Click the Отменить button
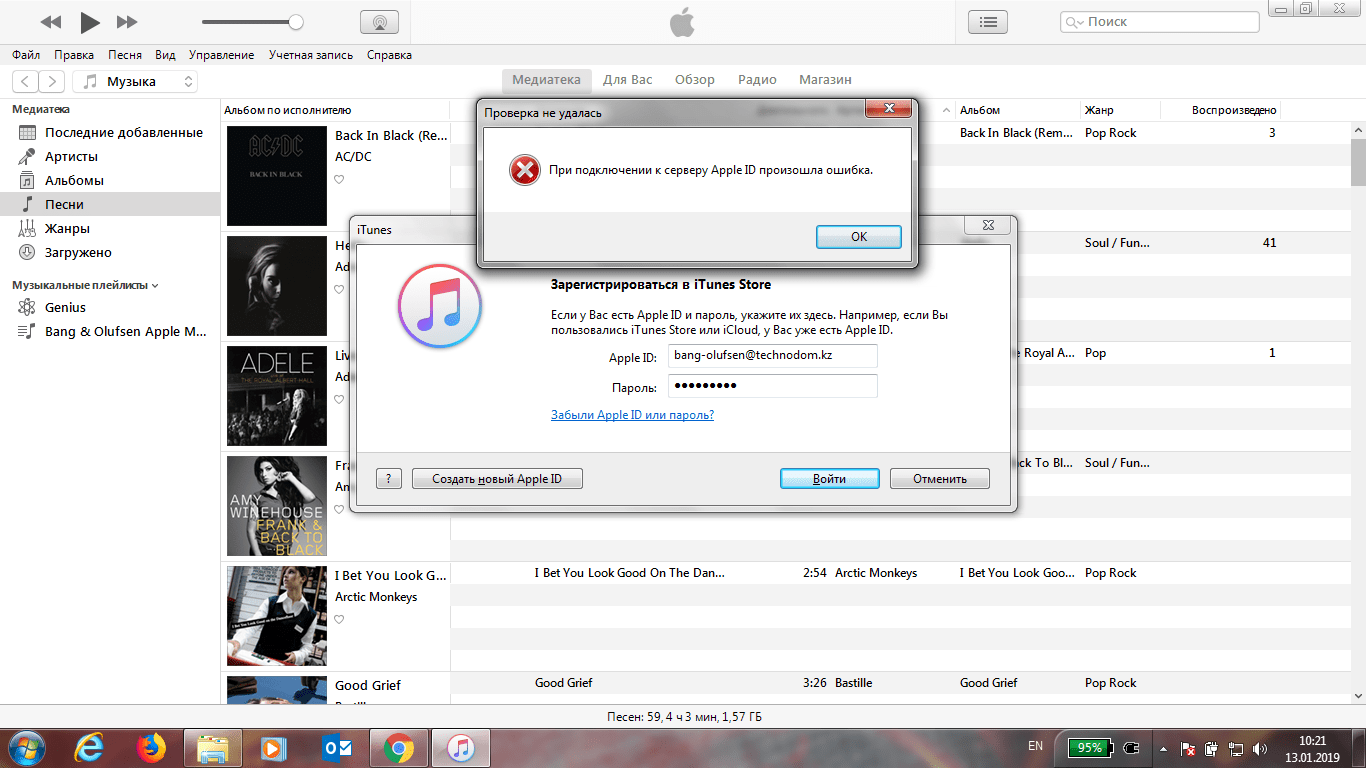The height and width of the screenshot is (768, 1366). point(940,479)
